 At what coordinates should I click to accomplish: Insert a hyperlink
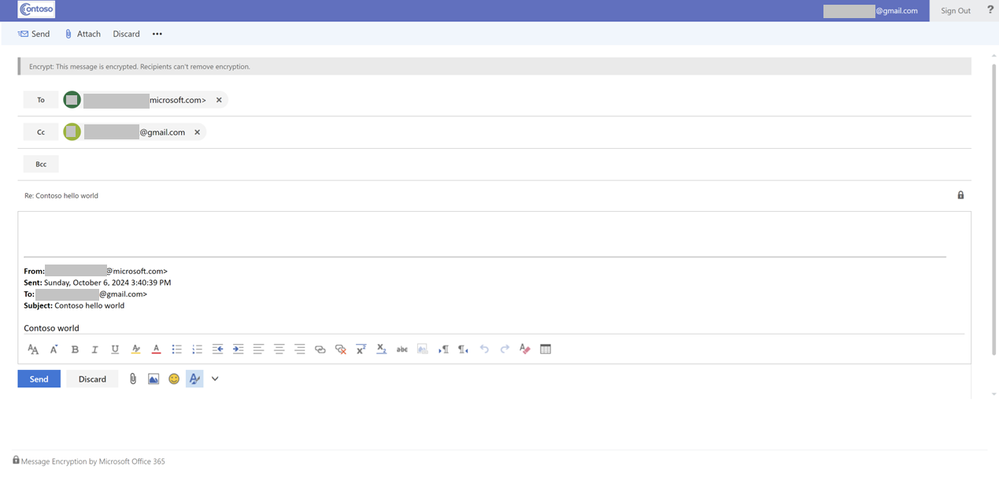pyautogui.click(x=320, y=349)
